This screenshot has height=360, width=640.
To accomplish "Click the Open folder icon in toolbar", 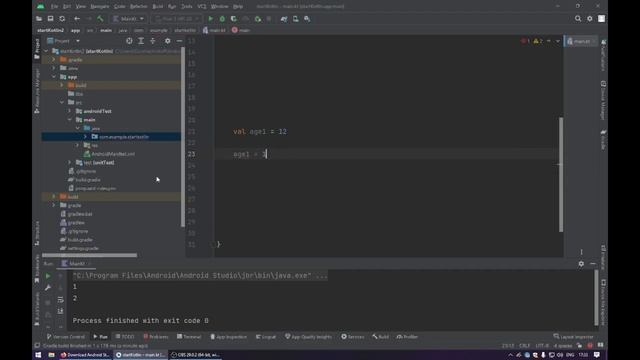I will (x=39, y=19).
